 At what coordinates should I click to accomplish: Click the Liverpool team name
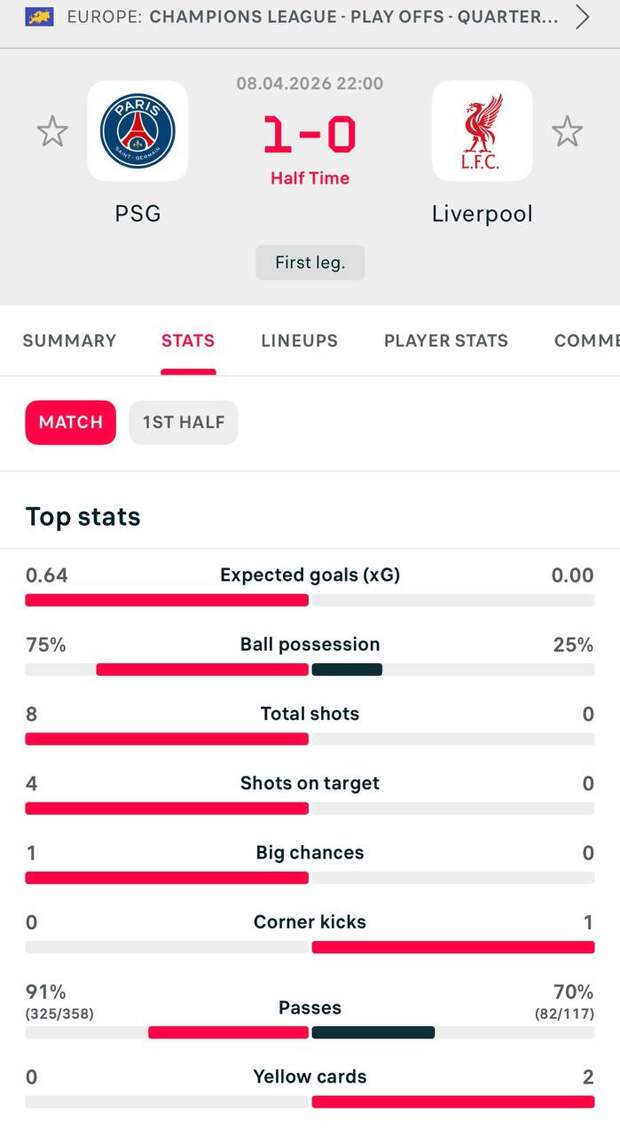click(482, 213)
